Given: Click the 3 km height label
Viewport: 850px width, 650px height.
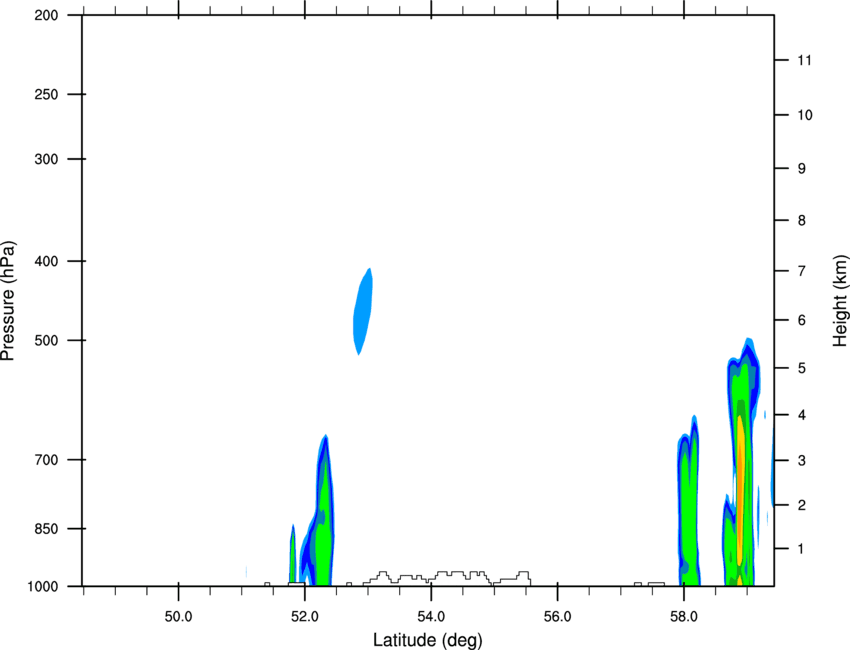Looking at the screenshot, I should pyautogui.click(x=802, y=460).
